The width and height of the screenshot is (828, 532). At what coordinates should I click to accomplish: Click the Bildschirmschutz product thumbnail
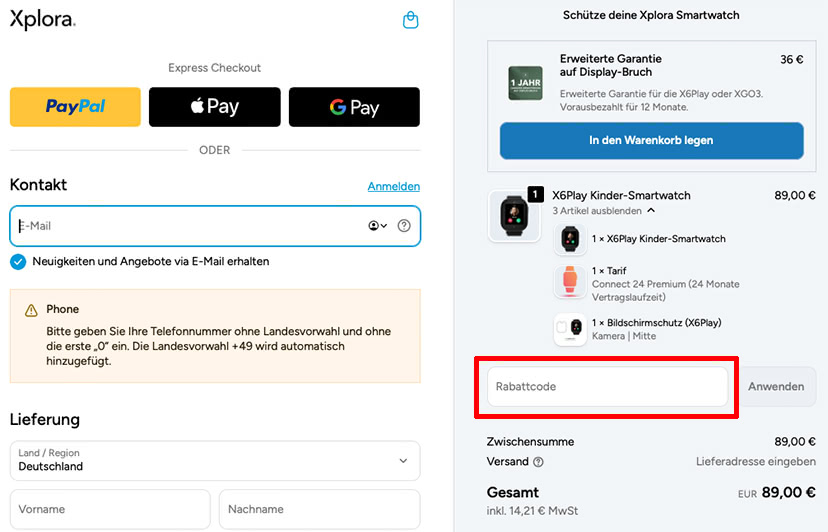(x=570, y=329)
